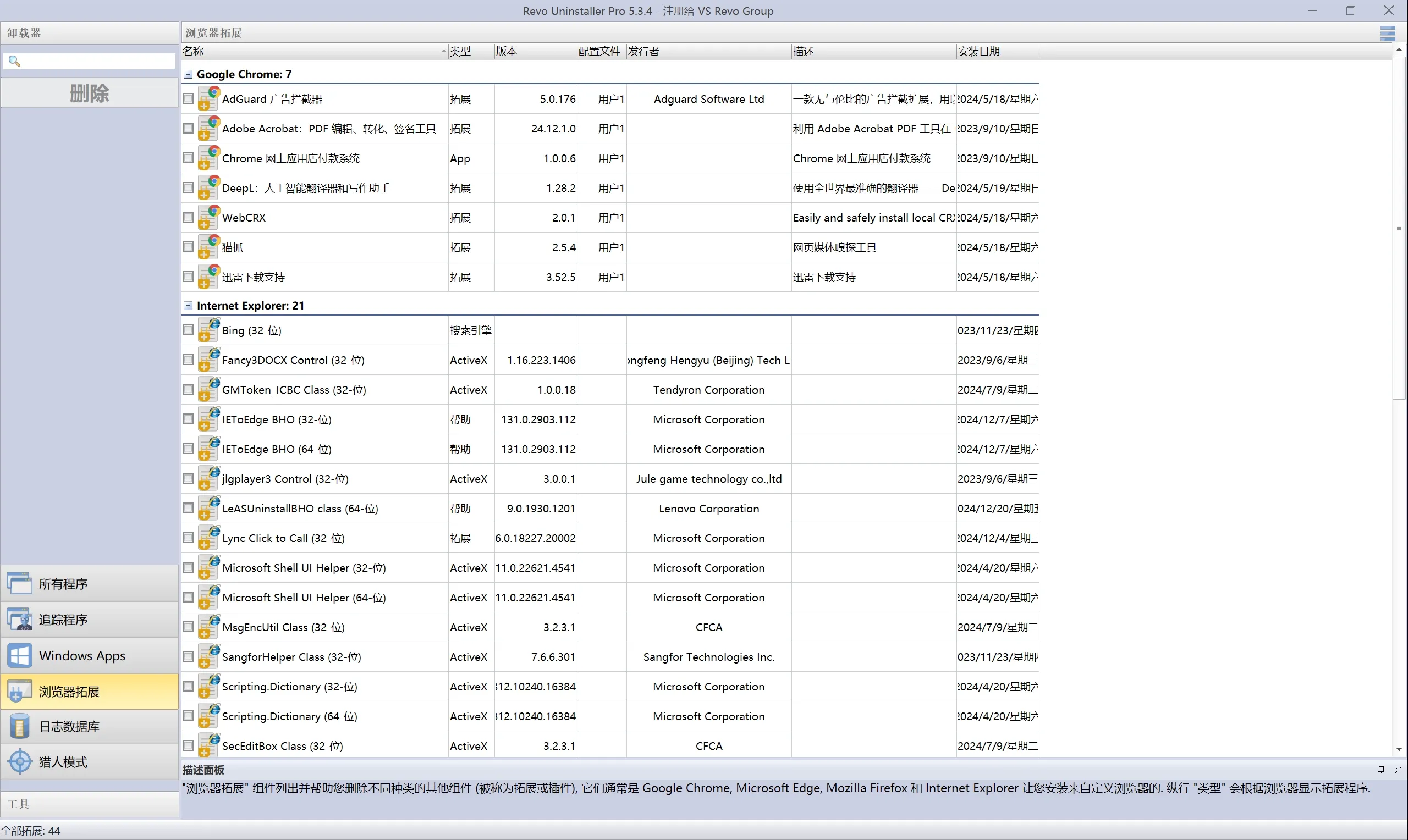Click the search input field

coord(96,61)
